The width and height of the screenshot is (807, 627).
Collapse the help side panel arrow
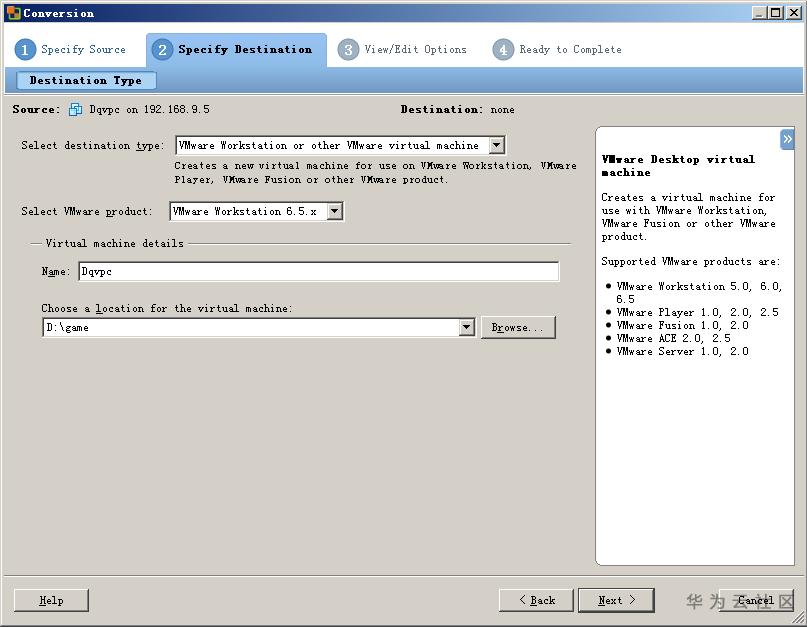787,139
